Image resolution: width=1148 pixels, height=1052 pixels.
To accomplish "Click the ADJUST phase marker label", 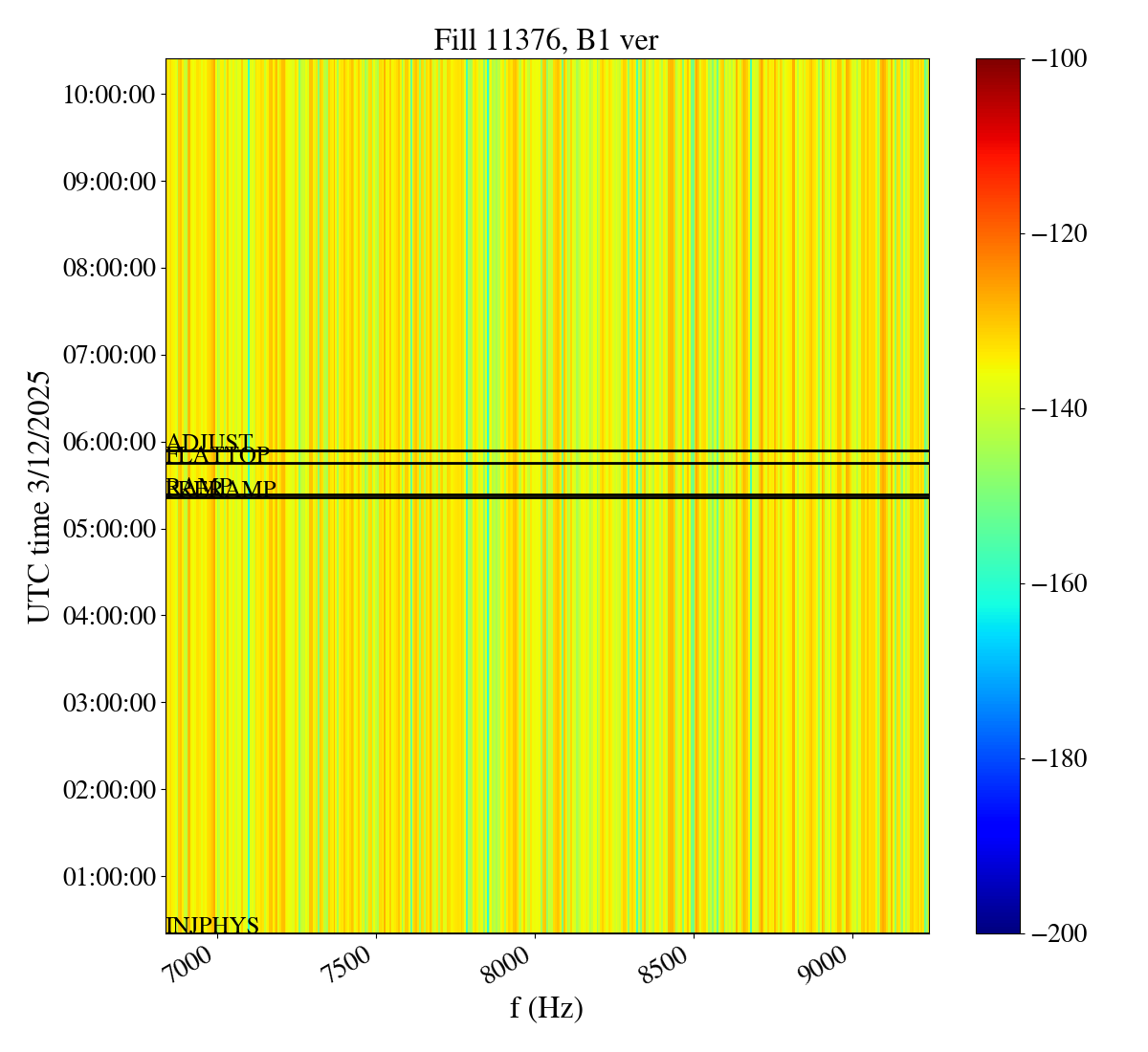I will 209,441.
